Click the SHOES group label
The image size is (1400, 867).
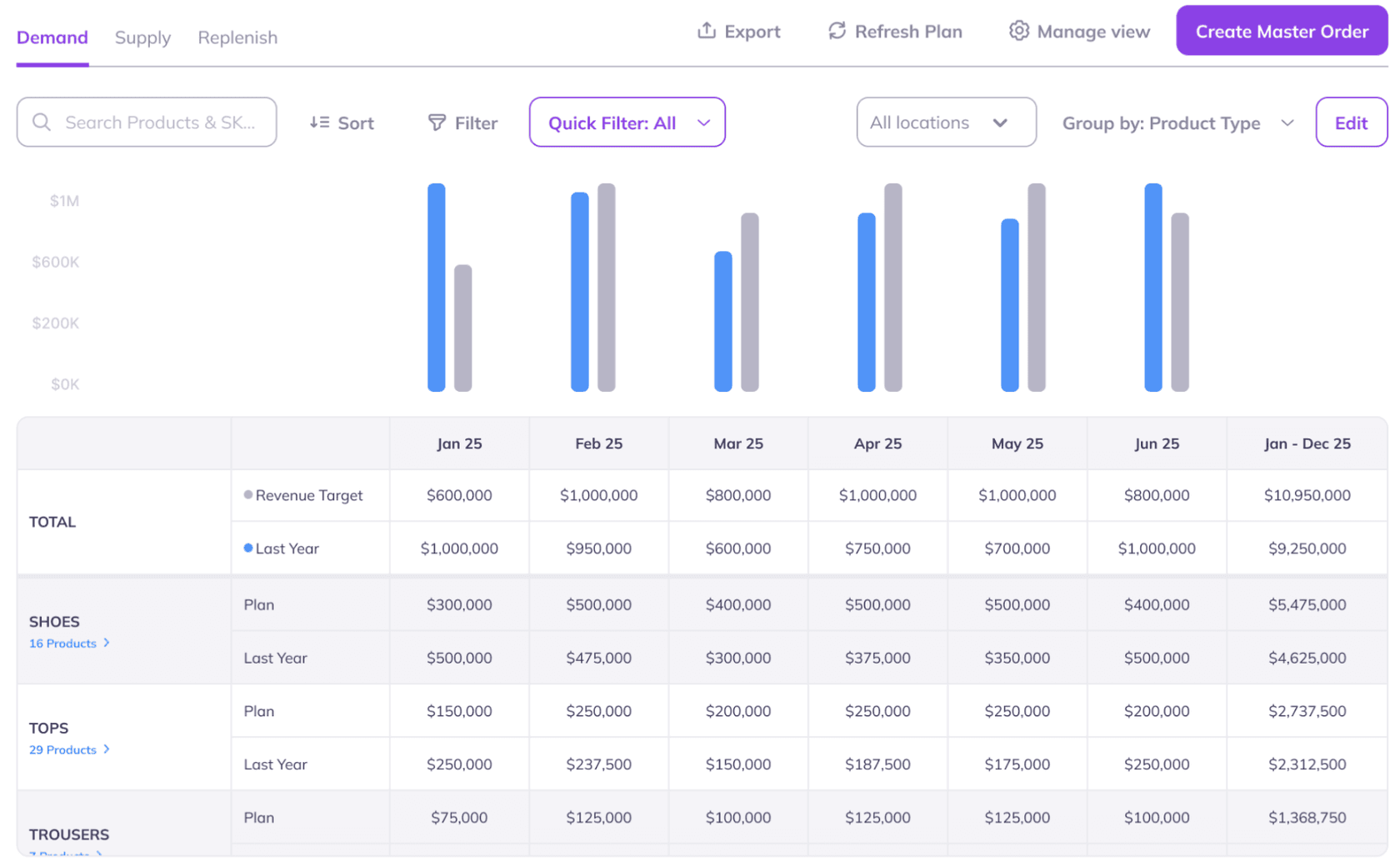click(54, 622)
